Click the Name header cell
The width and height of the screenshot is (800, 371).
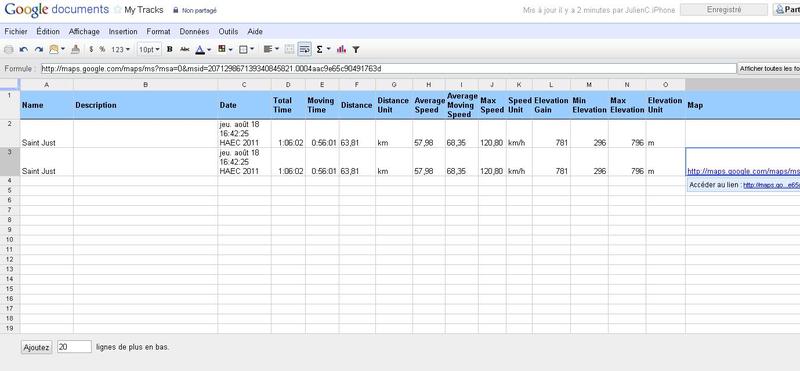coord(47,105)
